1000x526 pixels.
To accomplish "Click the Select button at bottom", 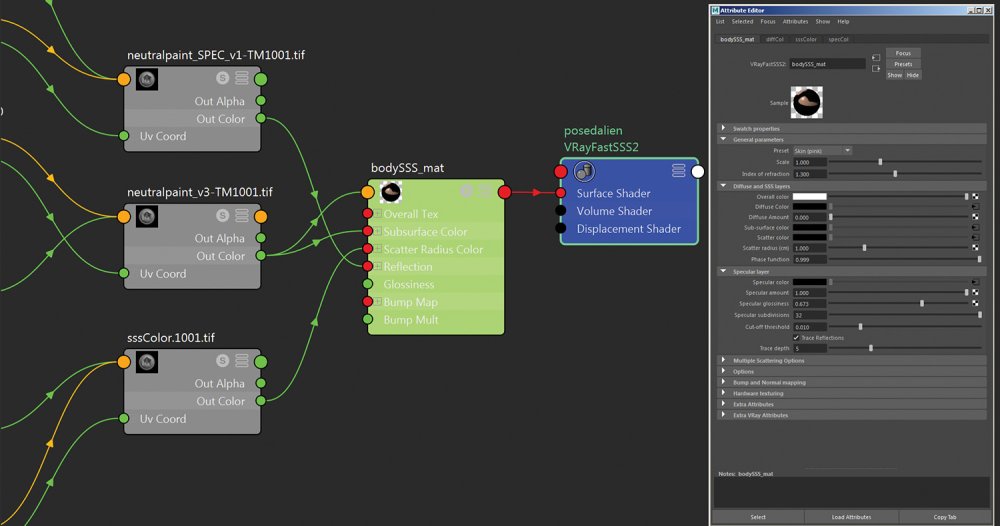I will coord(758,517).
